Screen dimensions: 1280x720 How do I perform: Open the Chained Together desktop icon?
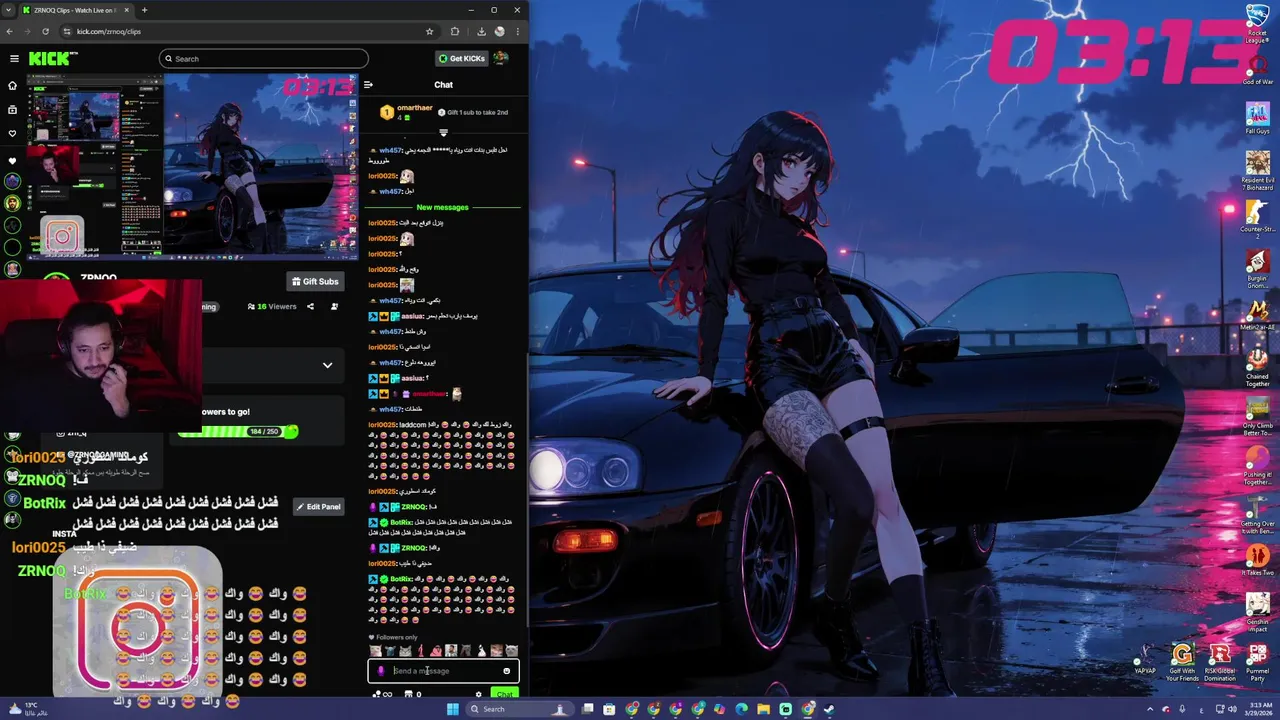click(x=1257, y=366)
